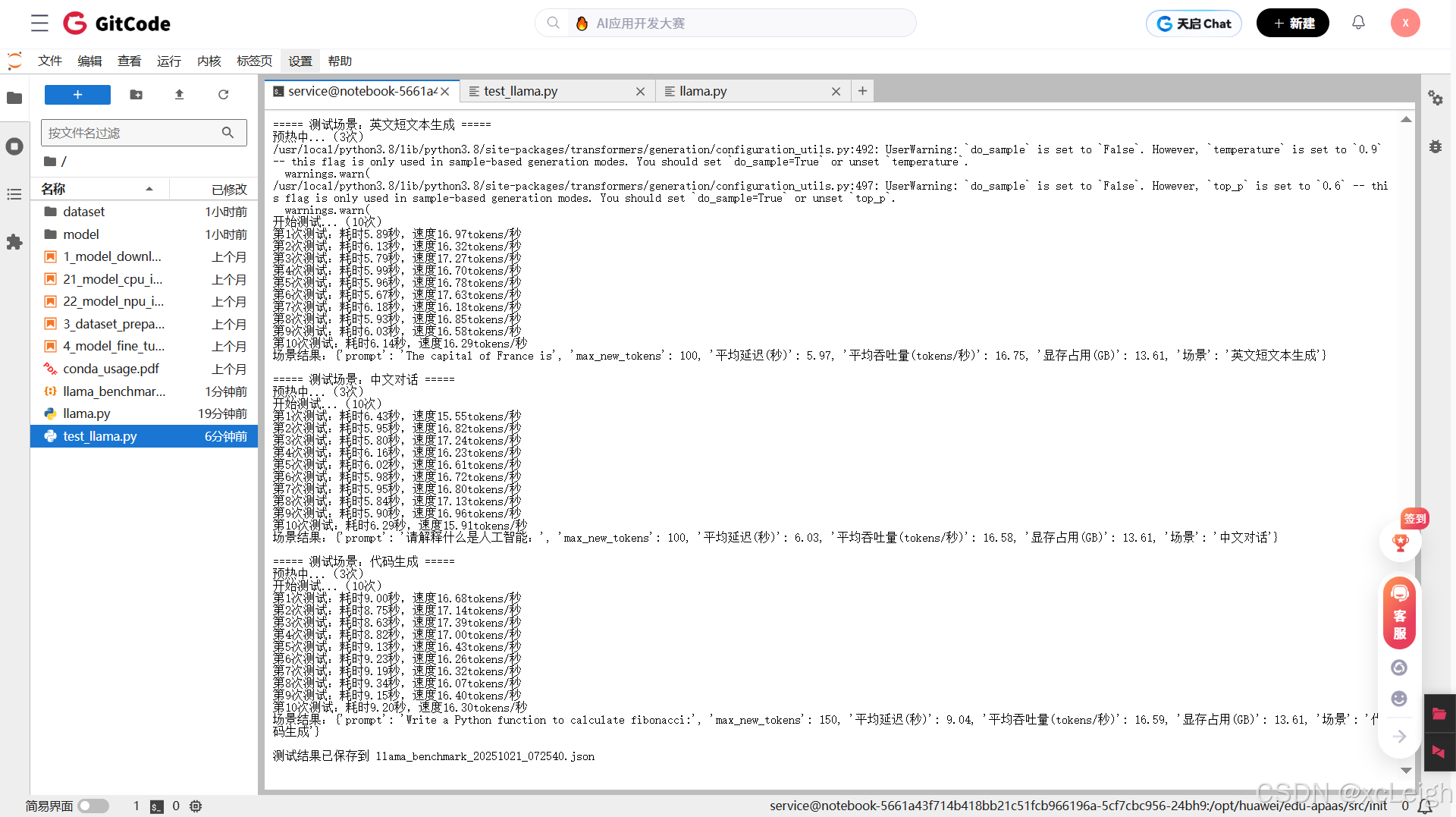1456x817 pixels.
Task: Close the terminal tab
Action: [x=445, y=92]
